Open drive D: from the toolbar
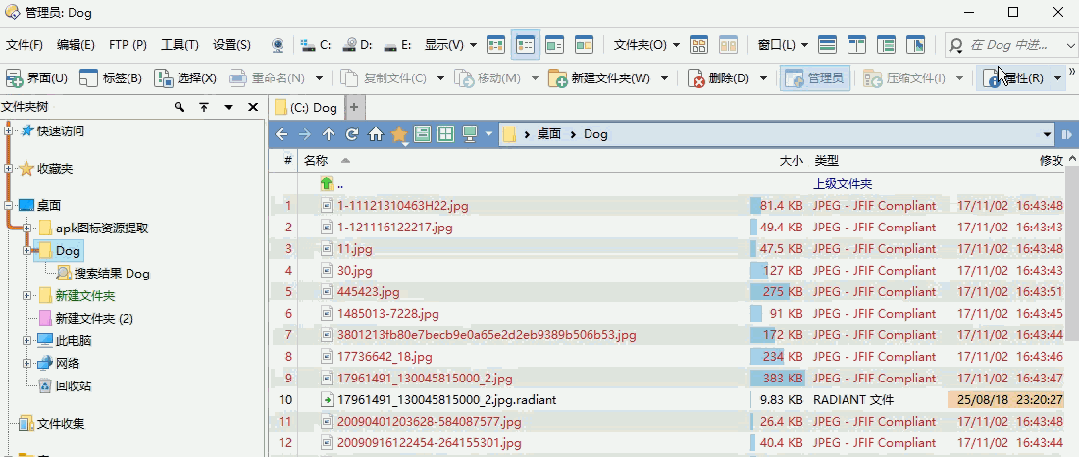The image size is (1079, 457). point(357,45)
